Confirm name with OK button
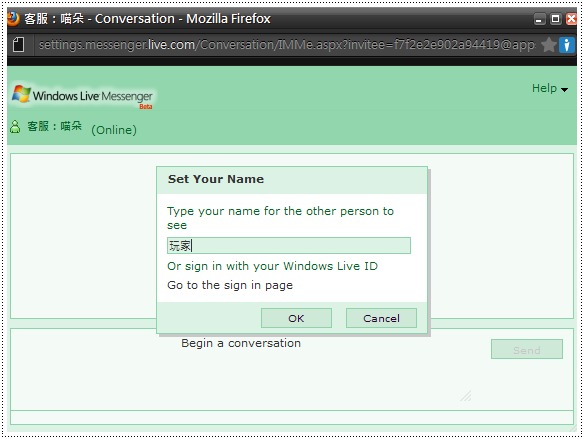 point(296,318)
